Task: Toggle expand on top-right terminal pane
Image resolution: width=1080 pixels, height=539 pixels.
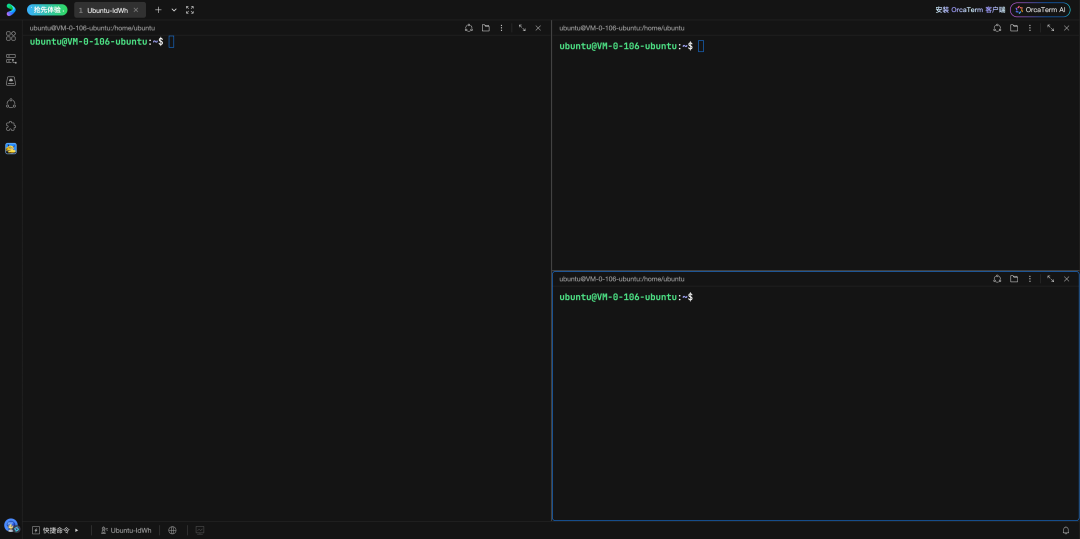Action: pos(1050,28)
